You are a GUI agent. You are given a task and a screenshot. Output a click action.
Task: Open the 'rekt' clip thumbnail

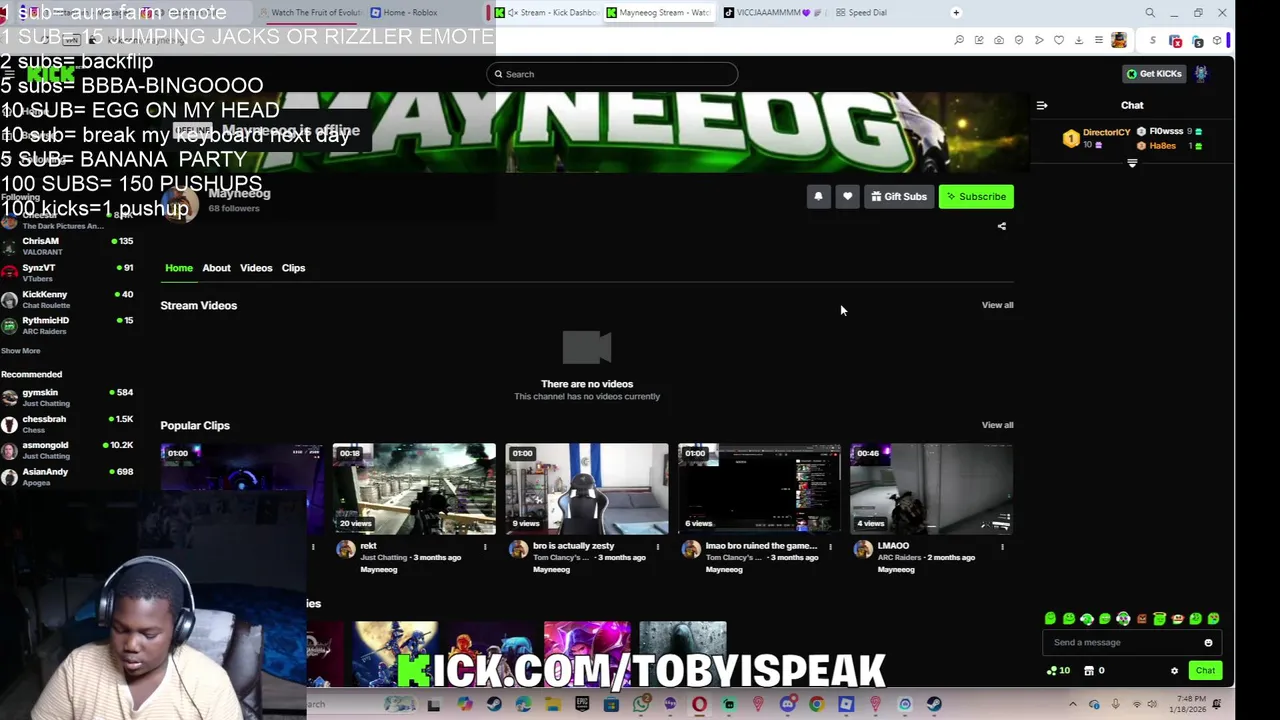coord(414,489)
